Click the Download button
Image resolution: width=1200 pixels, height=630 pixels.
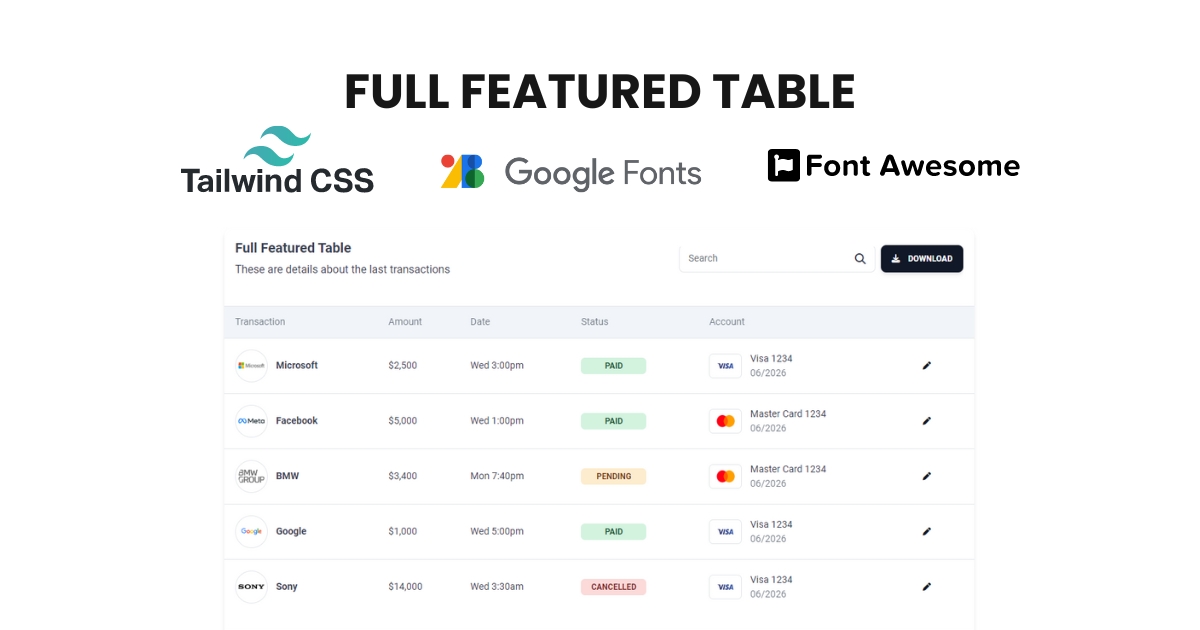(922, 259)
